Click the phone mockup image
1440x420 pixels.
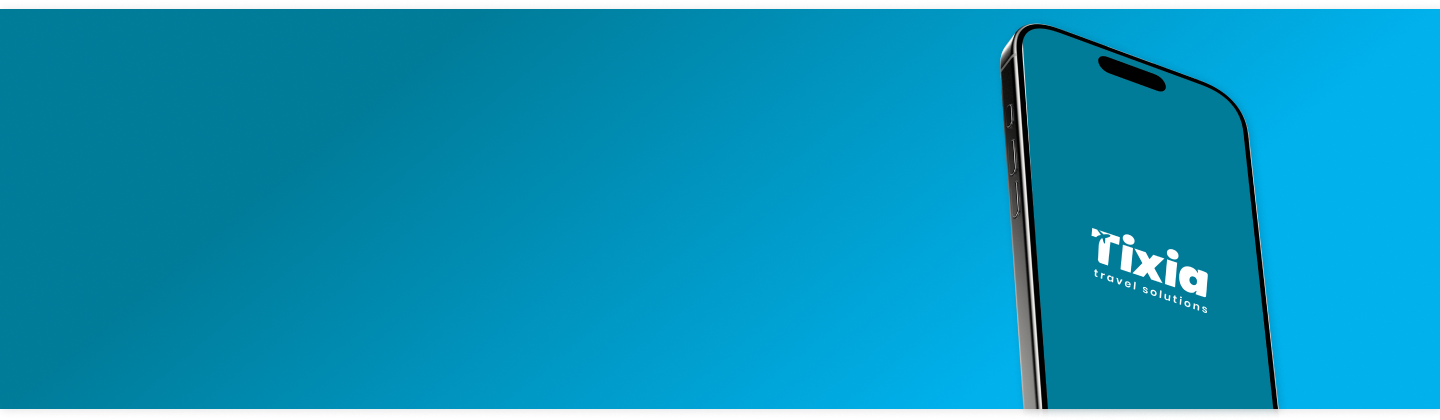[1138, 217]
